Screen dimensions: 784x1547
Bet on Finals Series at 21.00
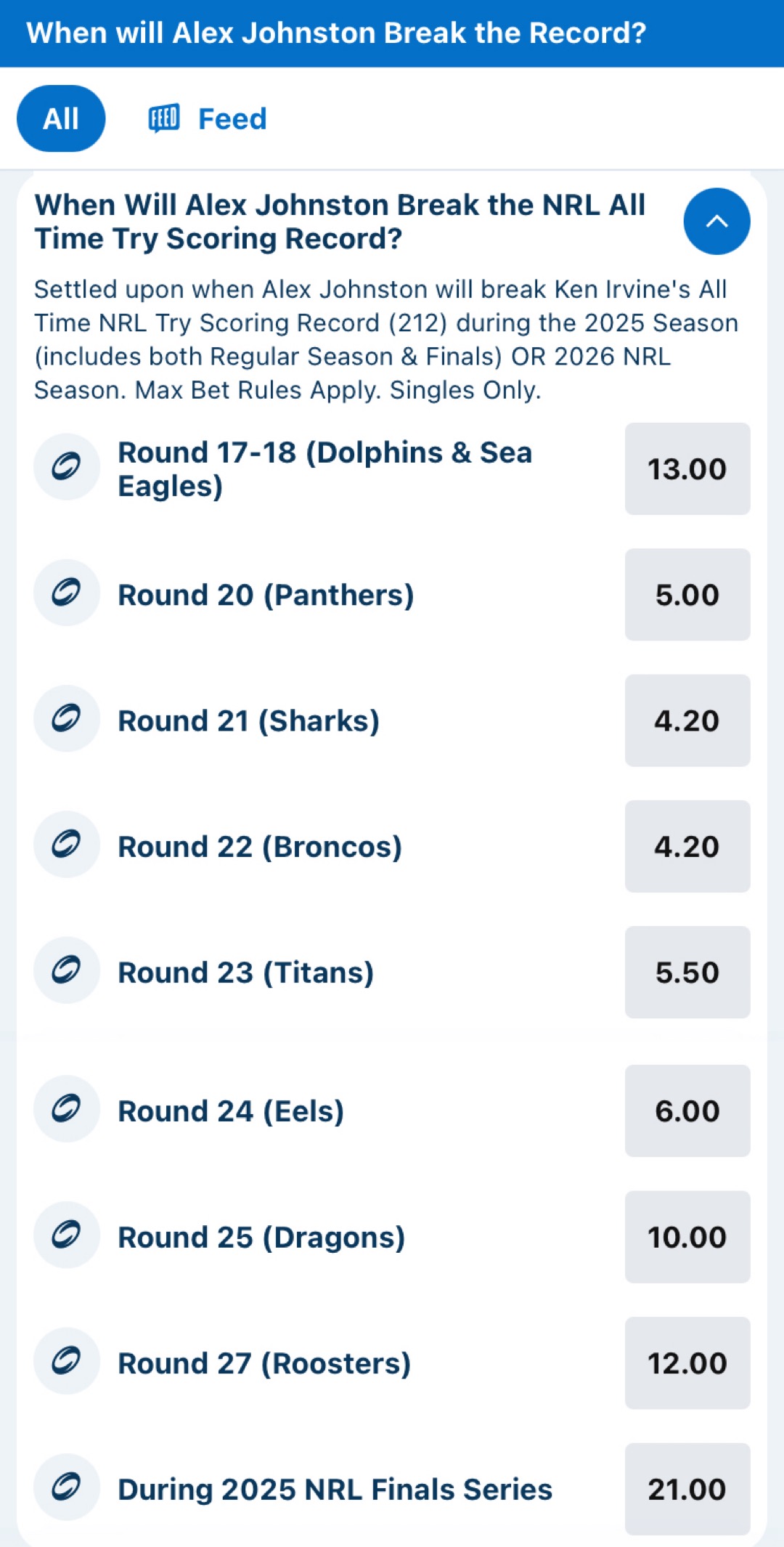(x=687, y=1489)
